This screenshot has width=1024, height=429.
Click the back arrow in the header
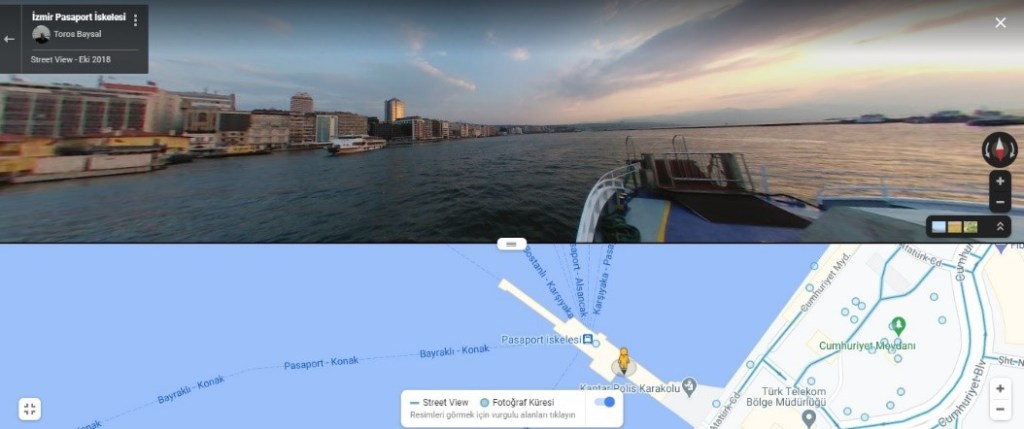pyautogui.click(x=9, y=39)
